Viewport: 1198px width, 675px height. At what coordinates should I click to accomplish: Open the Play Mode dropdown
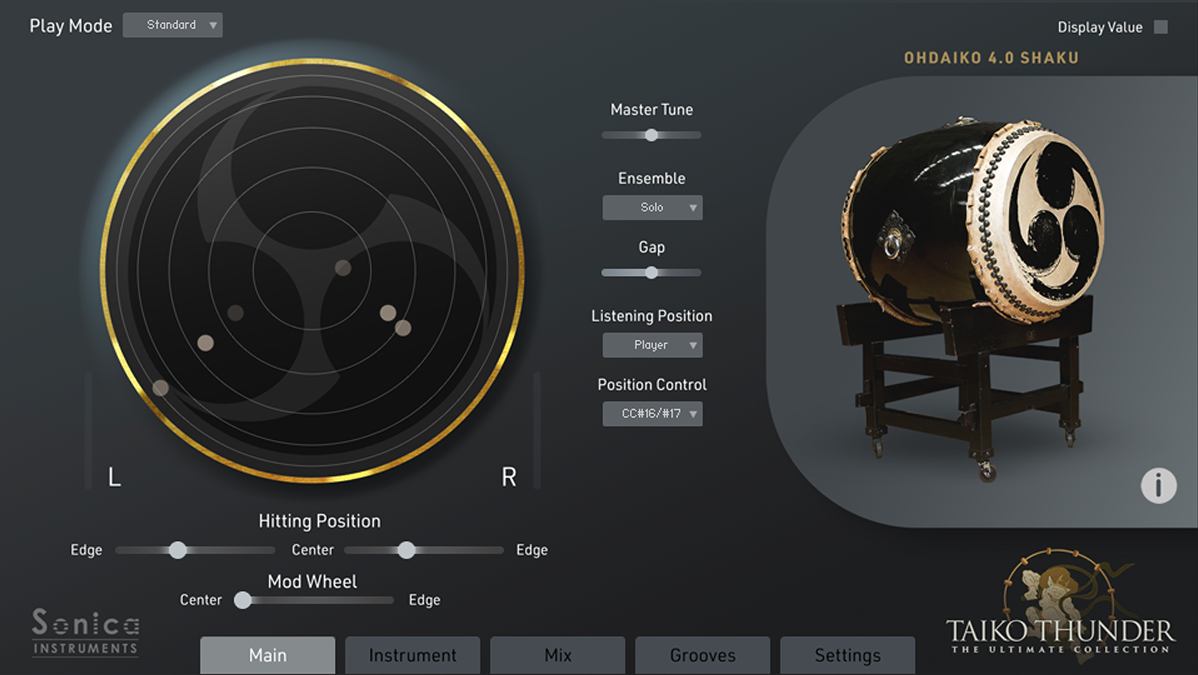(x=172, y=25)
